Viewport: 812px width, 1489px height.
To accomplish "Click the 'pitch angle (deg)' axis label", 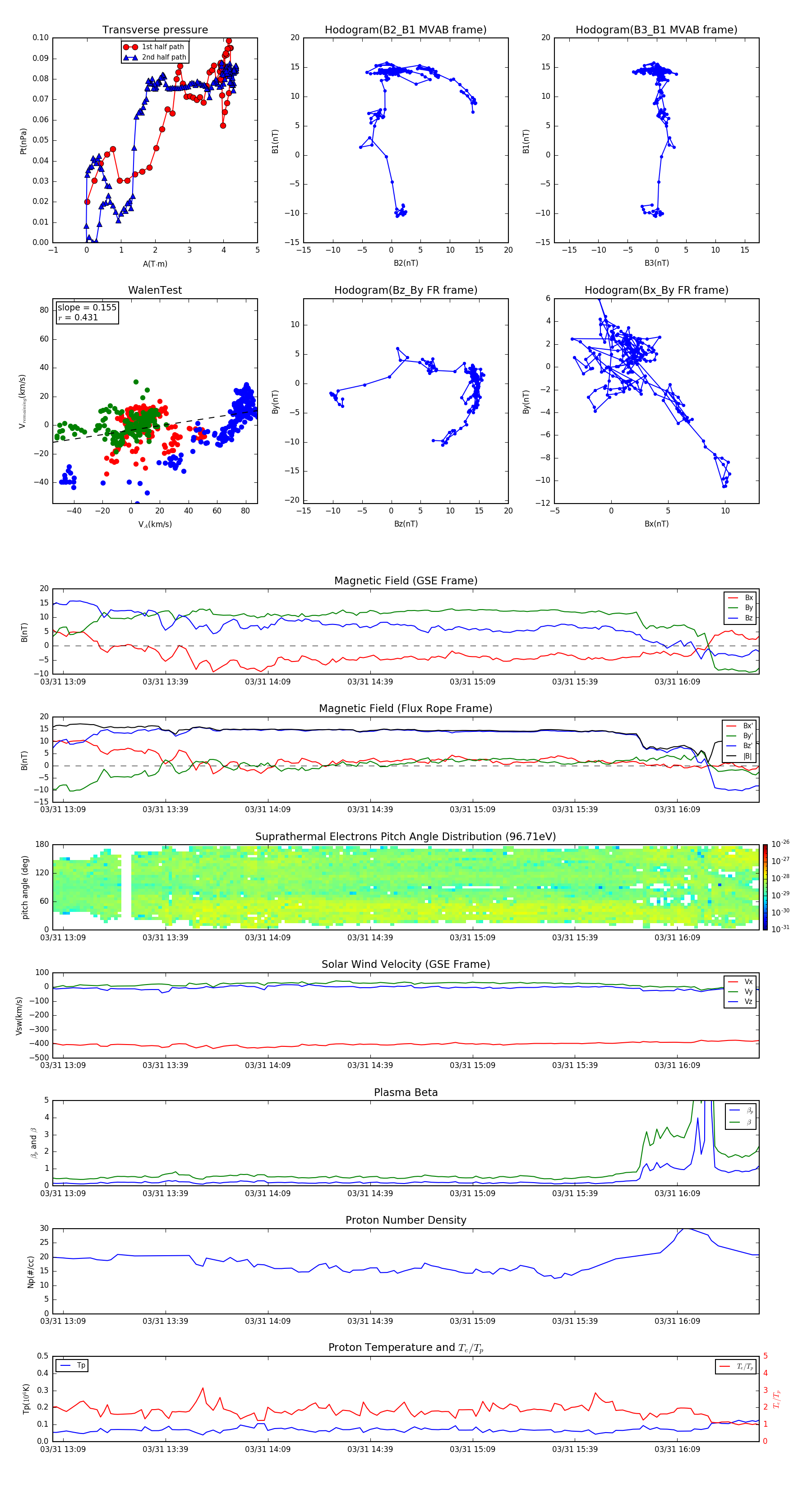I will point(25,887).
